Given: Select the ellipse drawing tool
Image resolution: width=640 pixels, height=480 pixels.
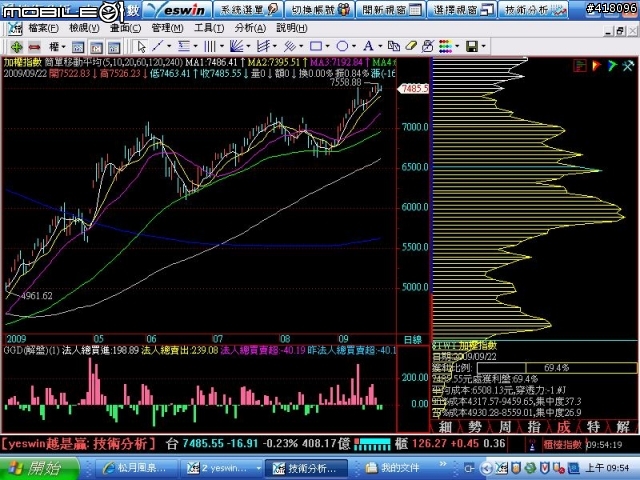Looking at the screenshot, I should pos(342,46).
